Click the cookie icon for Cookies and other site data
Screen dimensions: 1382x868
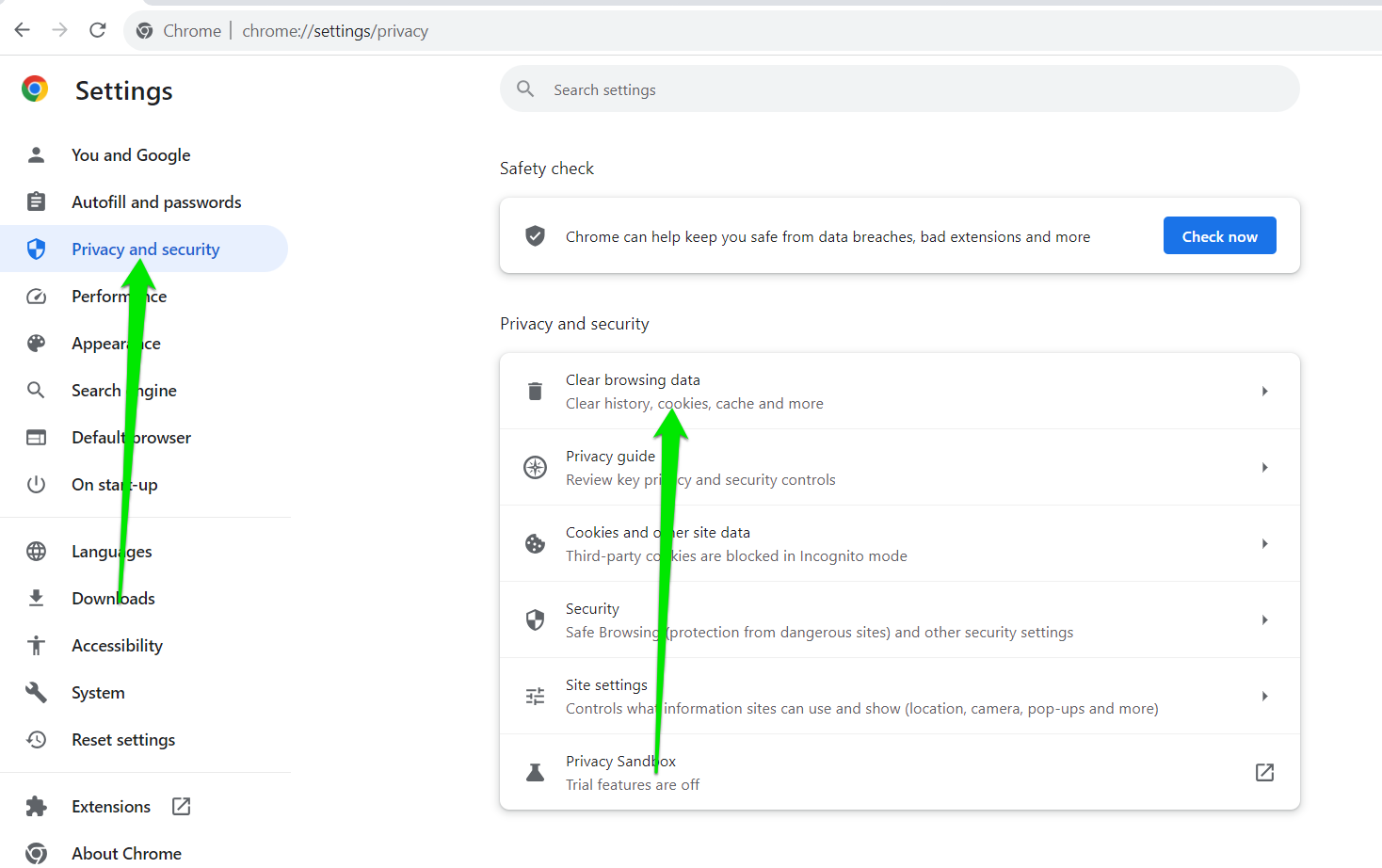(535, 543)
